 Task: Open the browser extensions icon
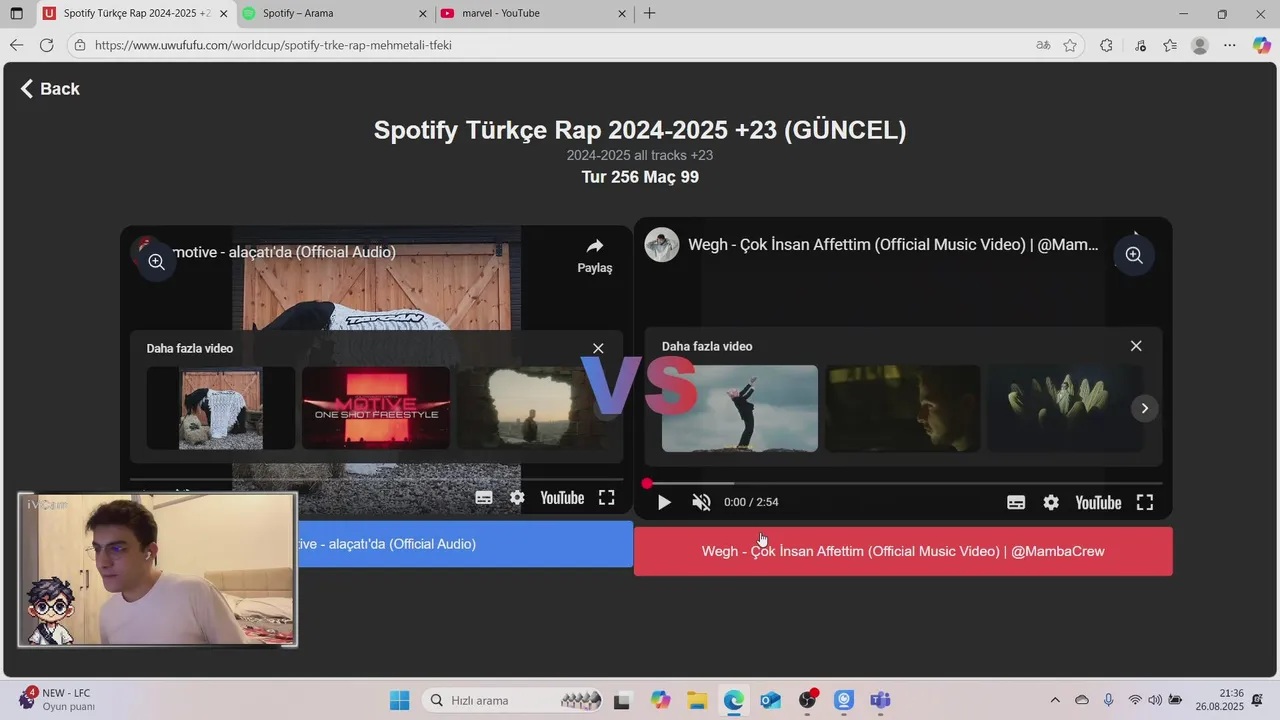(1106, 45)
